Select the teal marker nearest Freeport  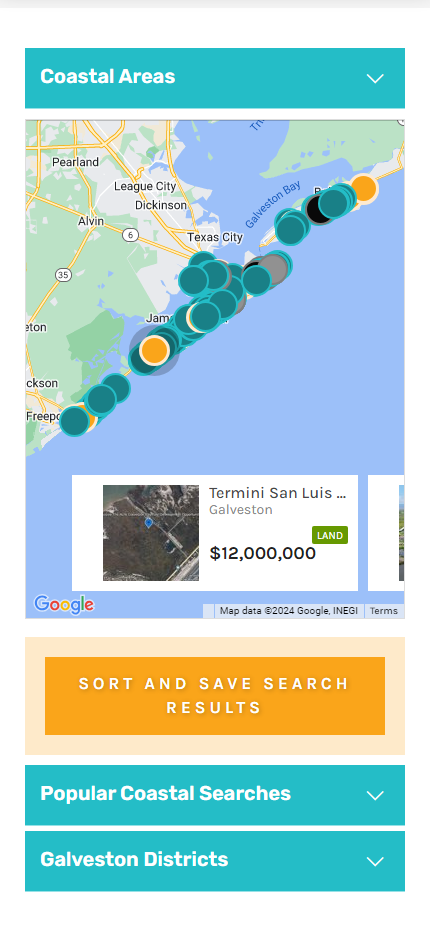(x=75, y=420)
